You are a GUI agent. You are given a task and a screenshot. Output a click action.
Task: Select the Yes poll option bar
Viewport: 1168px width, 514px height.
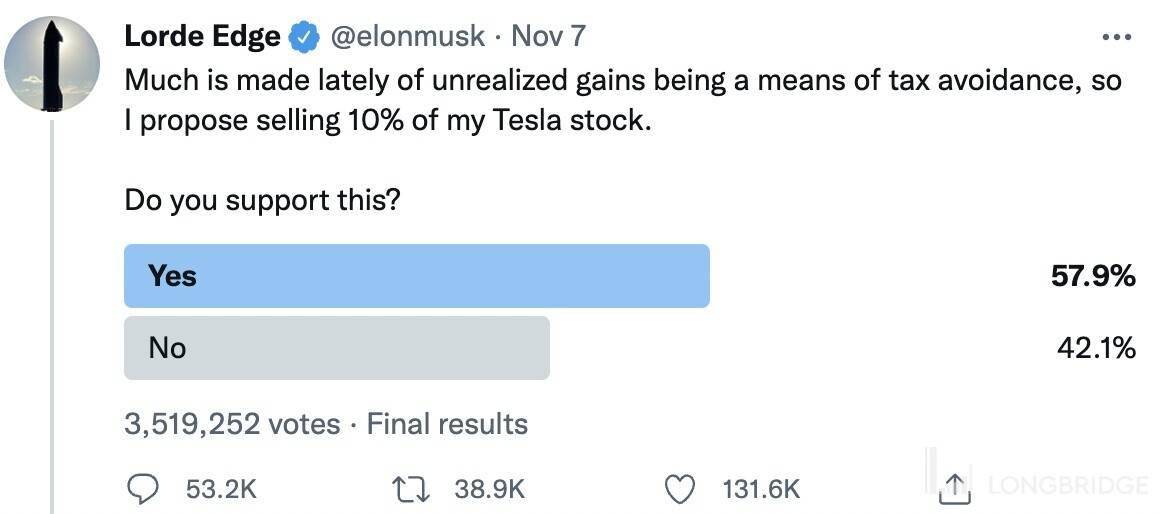pyautogui.click(x=416, y=276)
